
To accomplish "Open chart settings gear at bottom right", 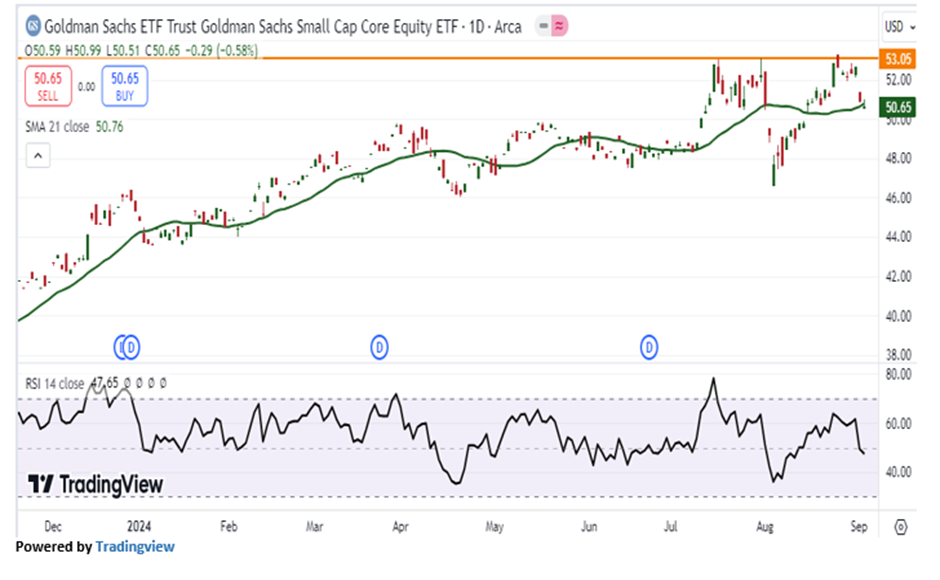I will pyautogui.click(x=900, y=527).
